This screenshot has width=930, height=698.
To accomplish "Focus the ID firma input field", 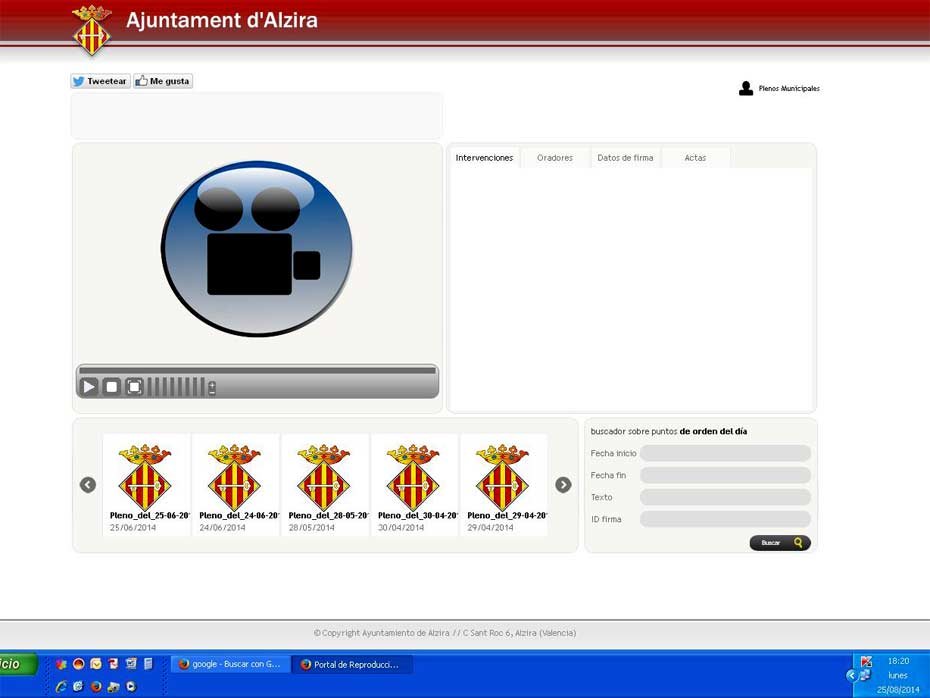I will click(x=725, y=519).
